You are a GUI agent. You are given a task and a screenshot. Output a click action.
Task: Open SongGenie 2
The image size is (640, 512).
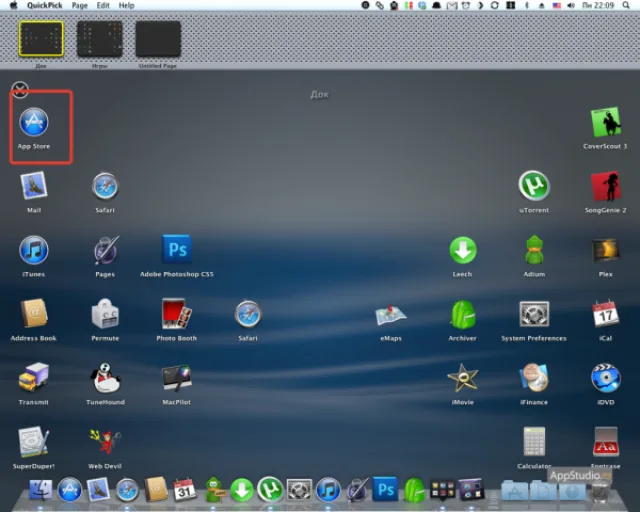pyautogui.click(x=606, y=186)
